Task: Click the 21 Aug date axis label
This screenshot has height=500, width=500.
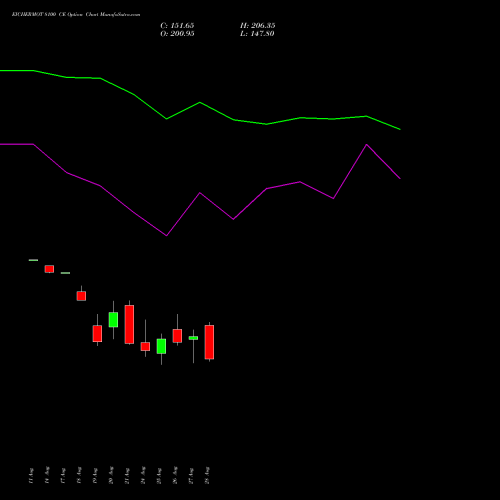Action: tap(127, 475)
